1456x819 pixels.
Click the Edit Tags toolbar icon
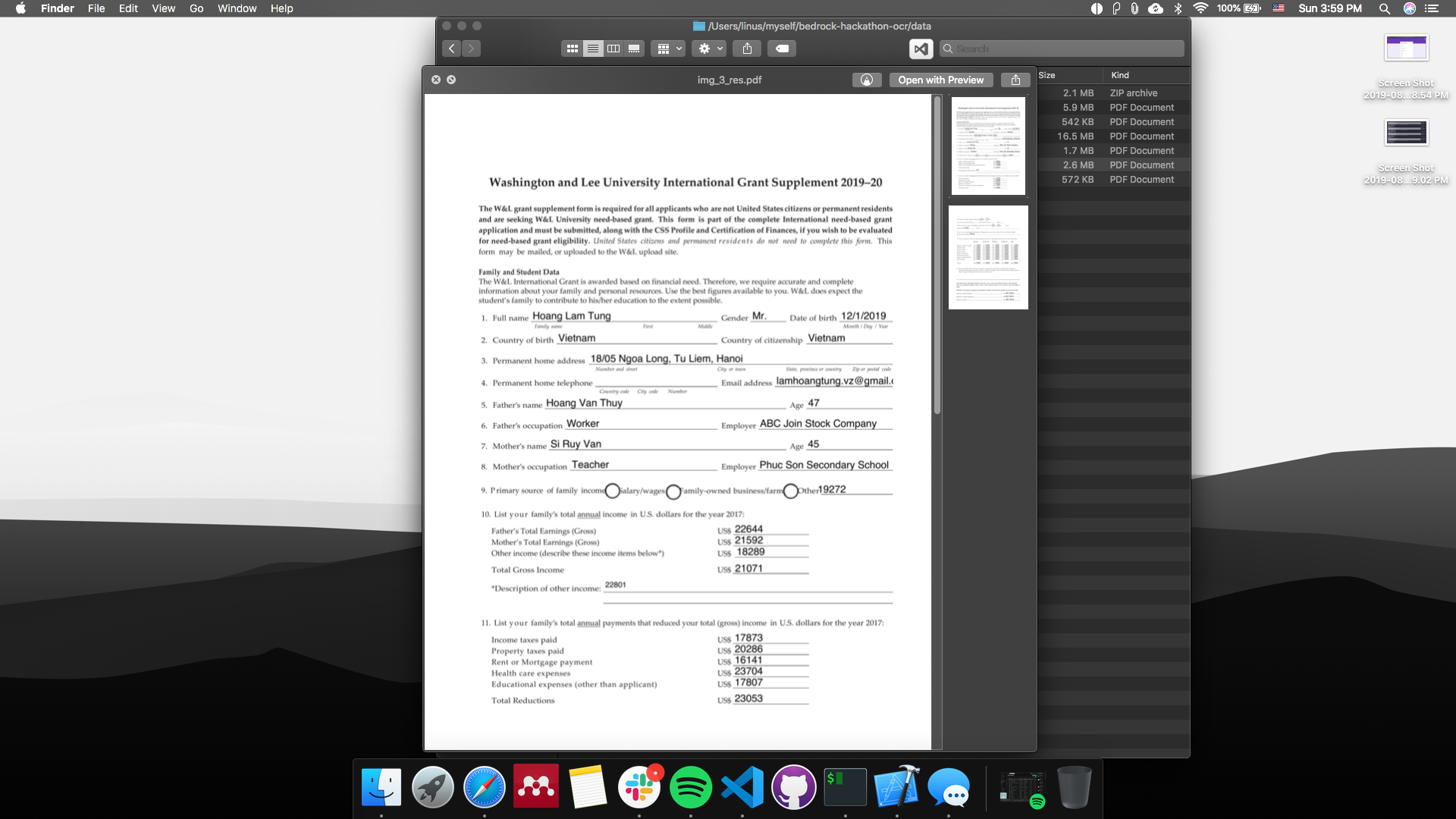point(782,49)
